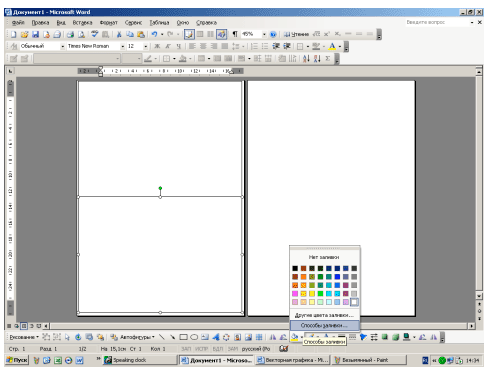Click the Copy icon
Screen dimensions: 491x373
(130, 34)
